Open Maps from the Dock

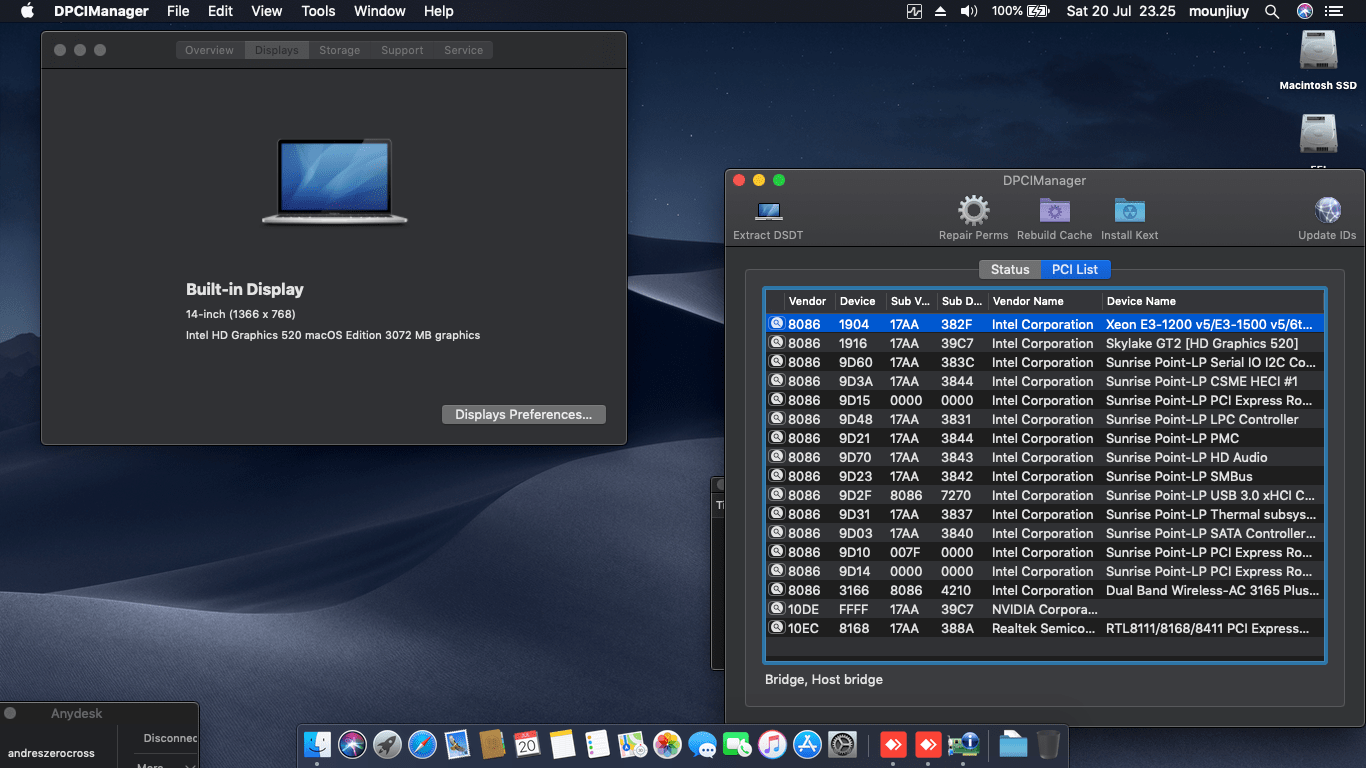(x=632, y=744)
